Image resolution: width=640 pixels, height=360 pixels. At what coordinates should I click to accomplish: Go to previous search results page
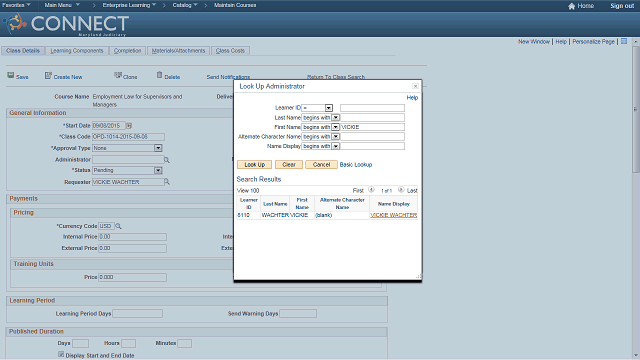point(371,190)
